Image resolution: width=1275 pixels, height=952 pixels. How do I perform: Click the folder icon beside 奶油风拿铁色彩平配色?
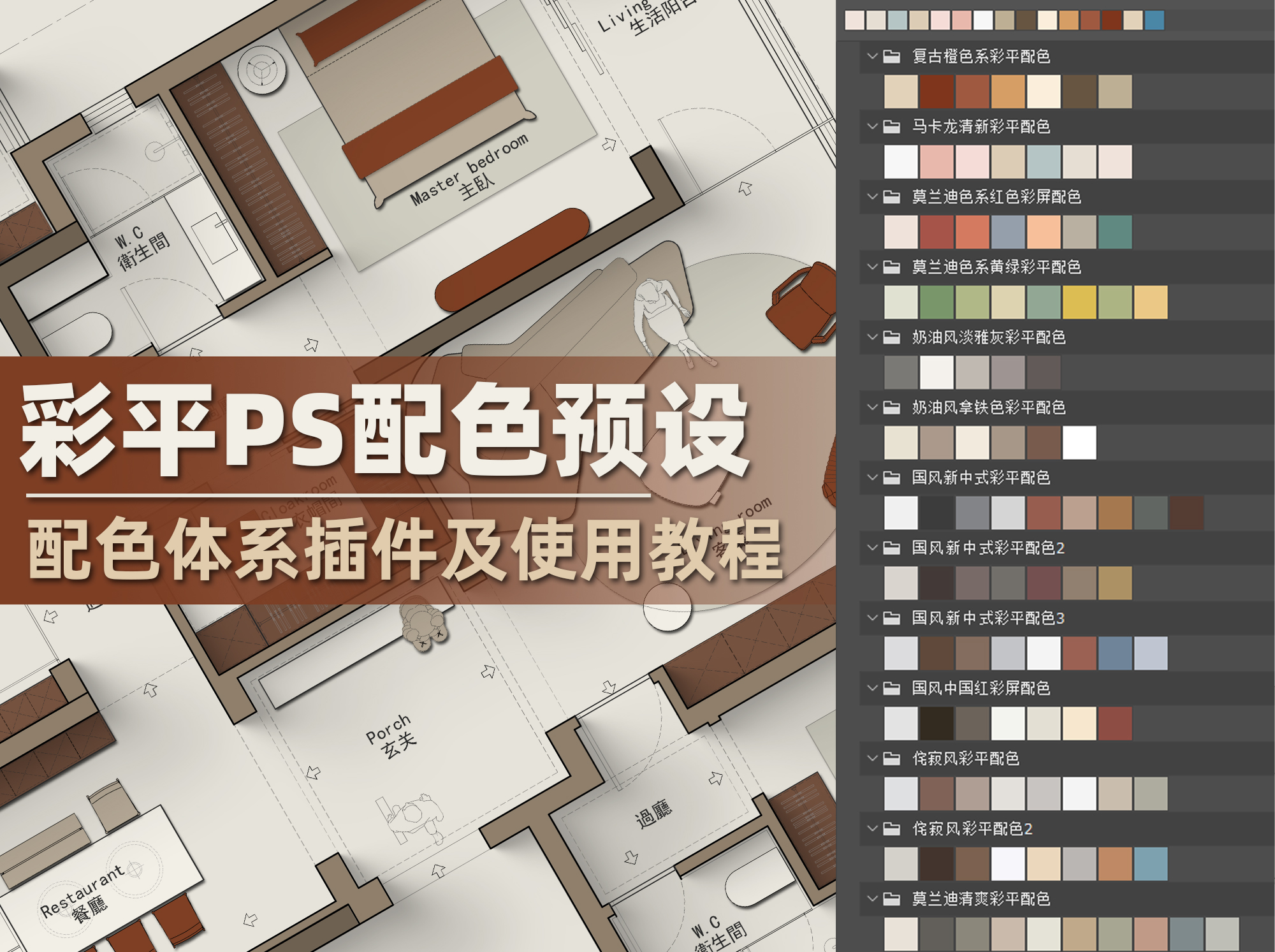(x=892, y=407)
